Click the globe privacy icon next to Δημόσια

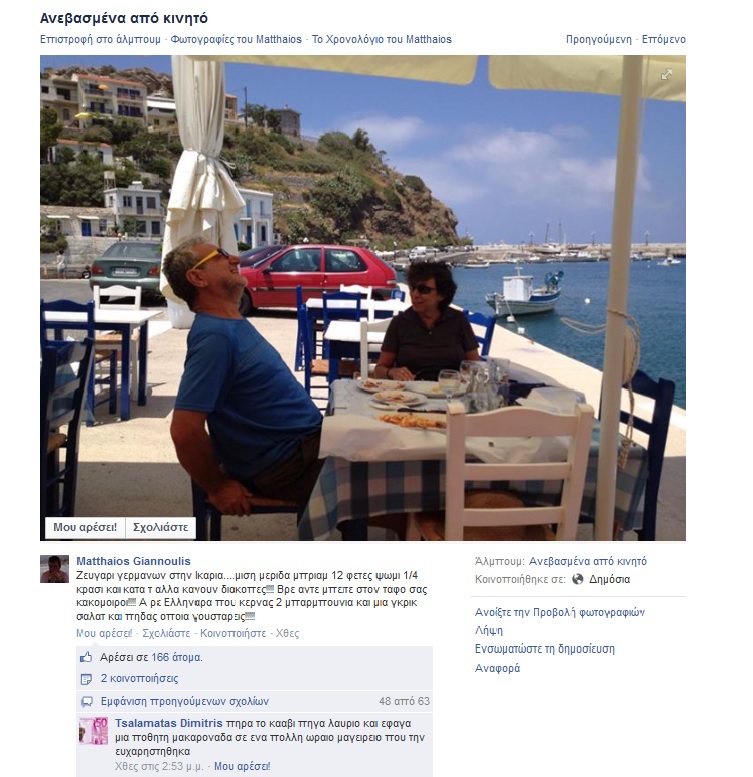click(578, 579)
